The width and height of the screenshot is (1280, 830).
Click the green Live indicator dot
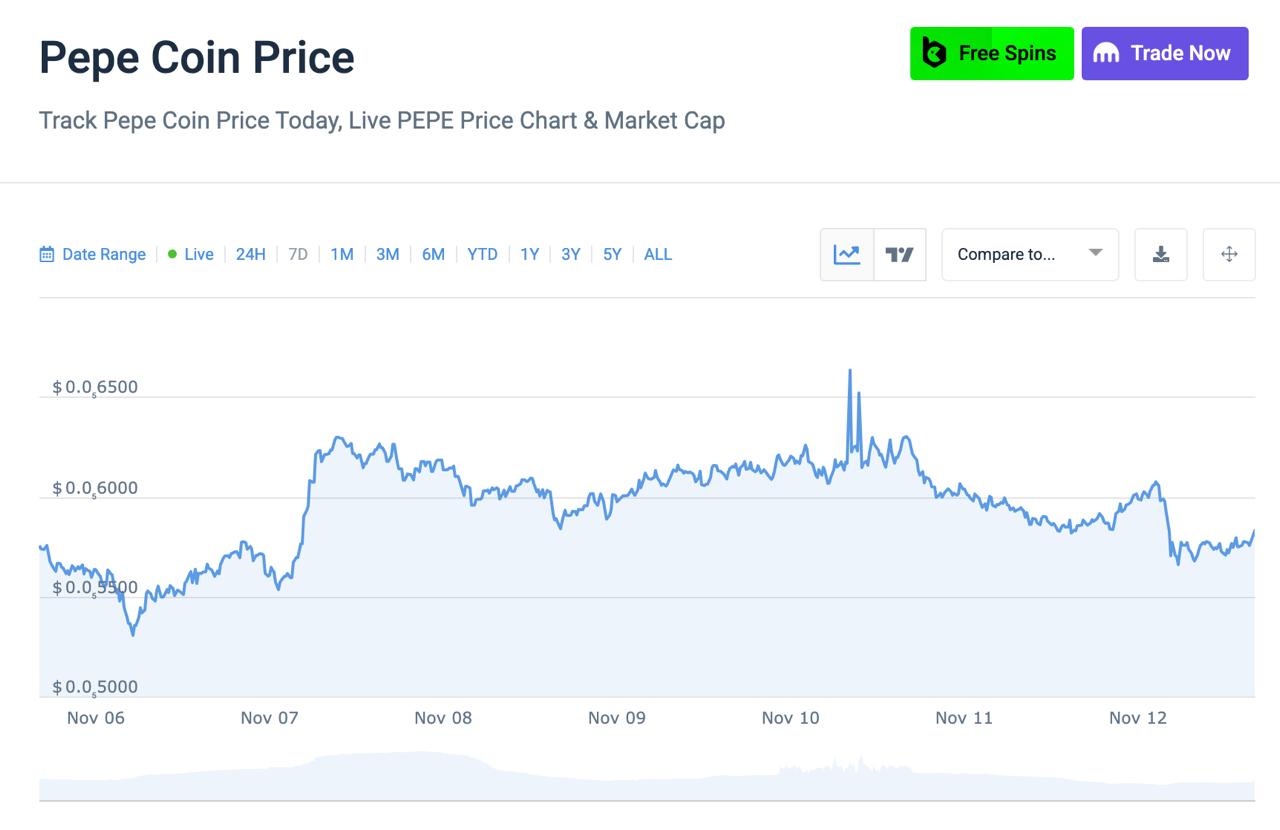(172, 254)
